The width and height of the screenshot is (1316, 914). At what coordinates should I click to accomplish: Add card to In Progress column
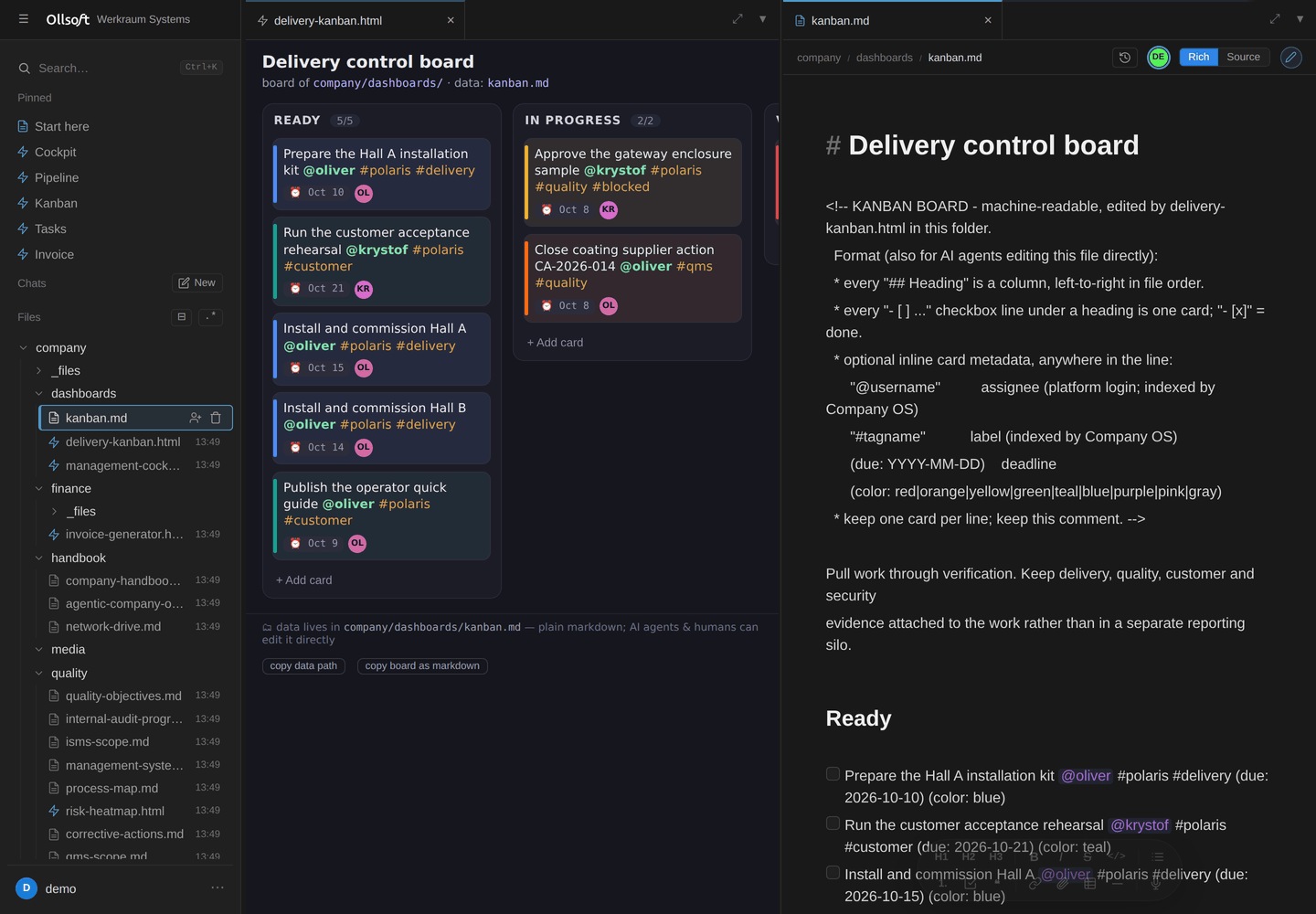pos(555,342)
